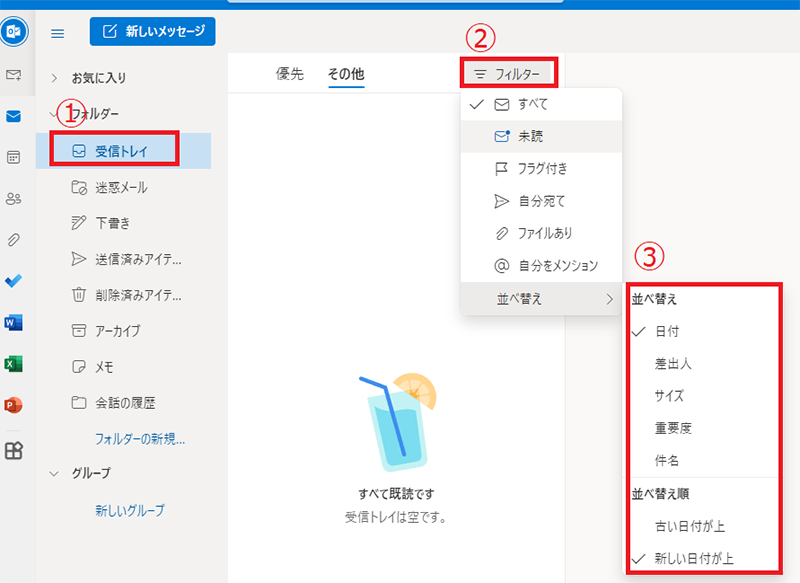Click the Outlook logo icon

[x=14, y=32]
